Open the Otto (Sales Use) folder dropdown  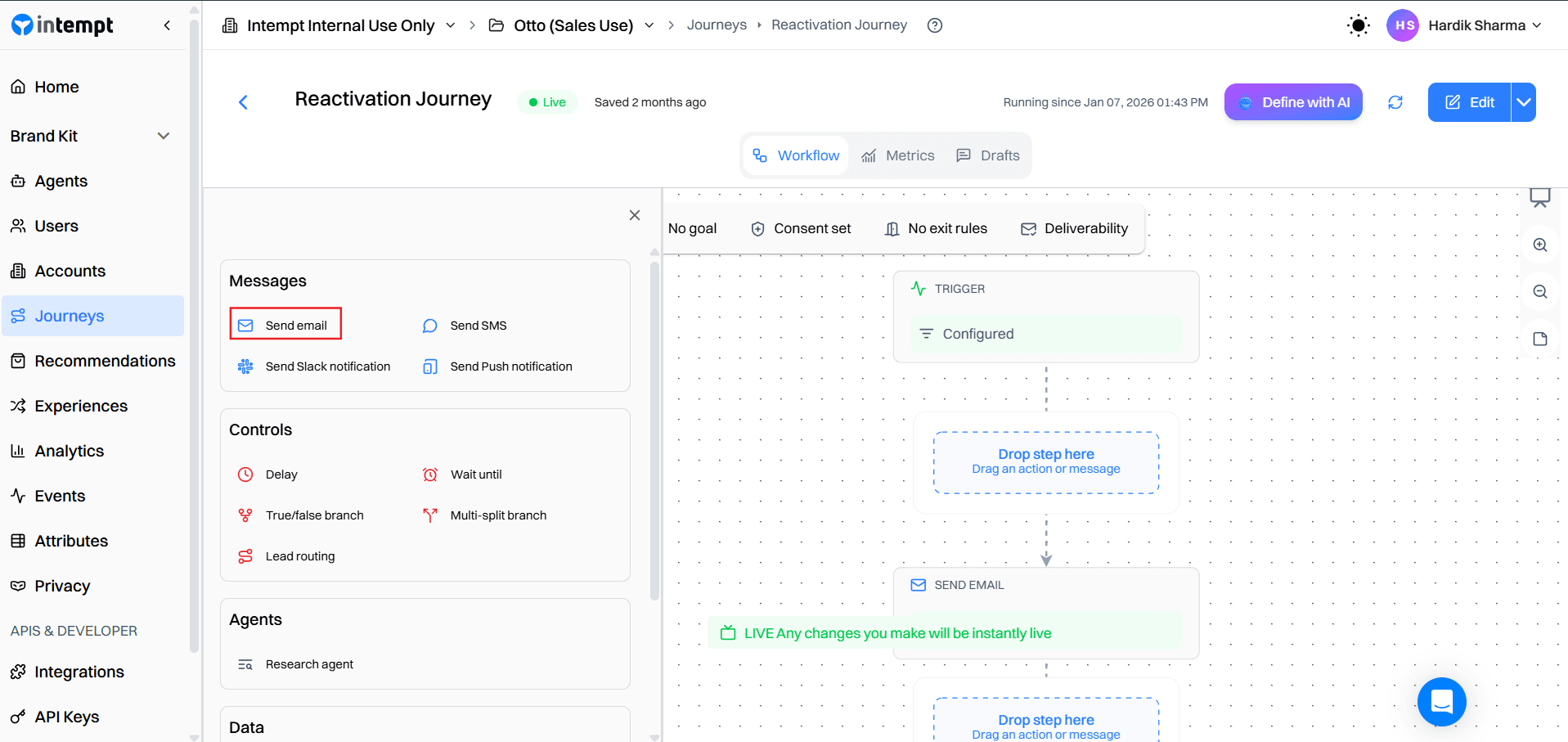[x=648, y=25]
